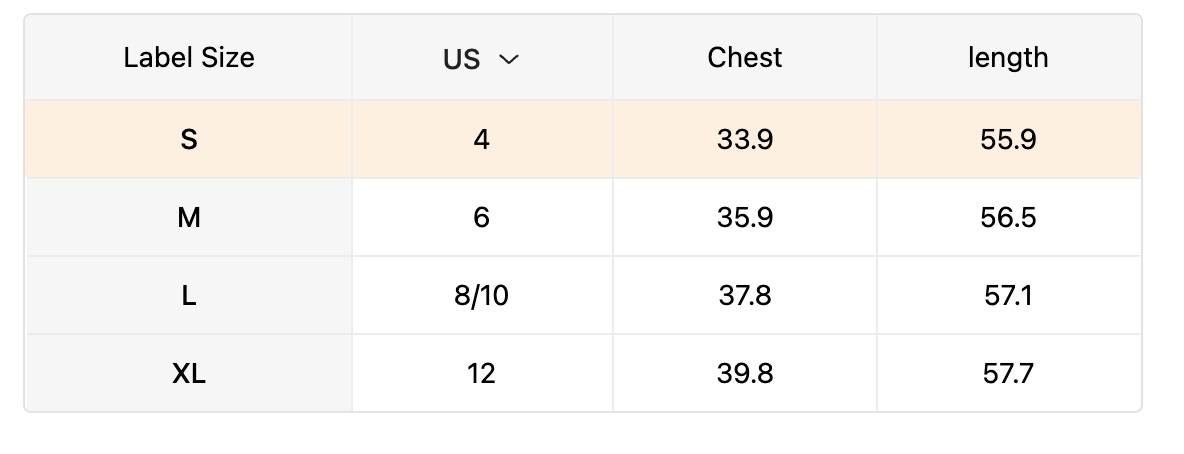The height and width of the screenshot is (454, 1184).
Task: Click the length column header
Action: tap(1008, 58)
